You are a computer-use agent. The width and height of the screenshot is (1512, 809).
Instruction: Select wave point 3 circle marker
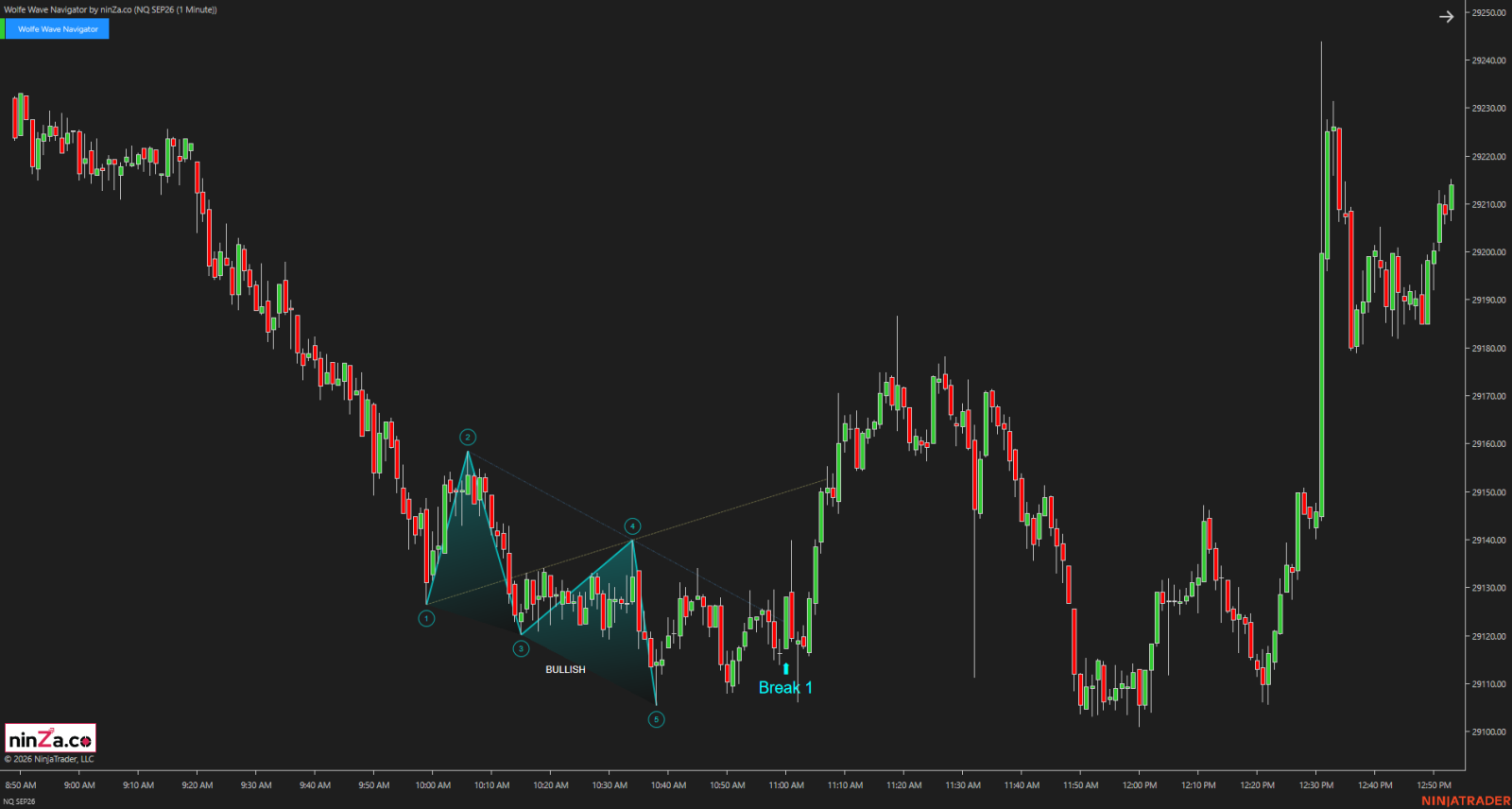[x=521, y=648]
